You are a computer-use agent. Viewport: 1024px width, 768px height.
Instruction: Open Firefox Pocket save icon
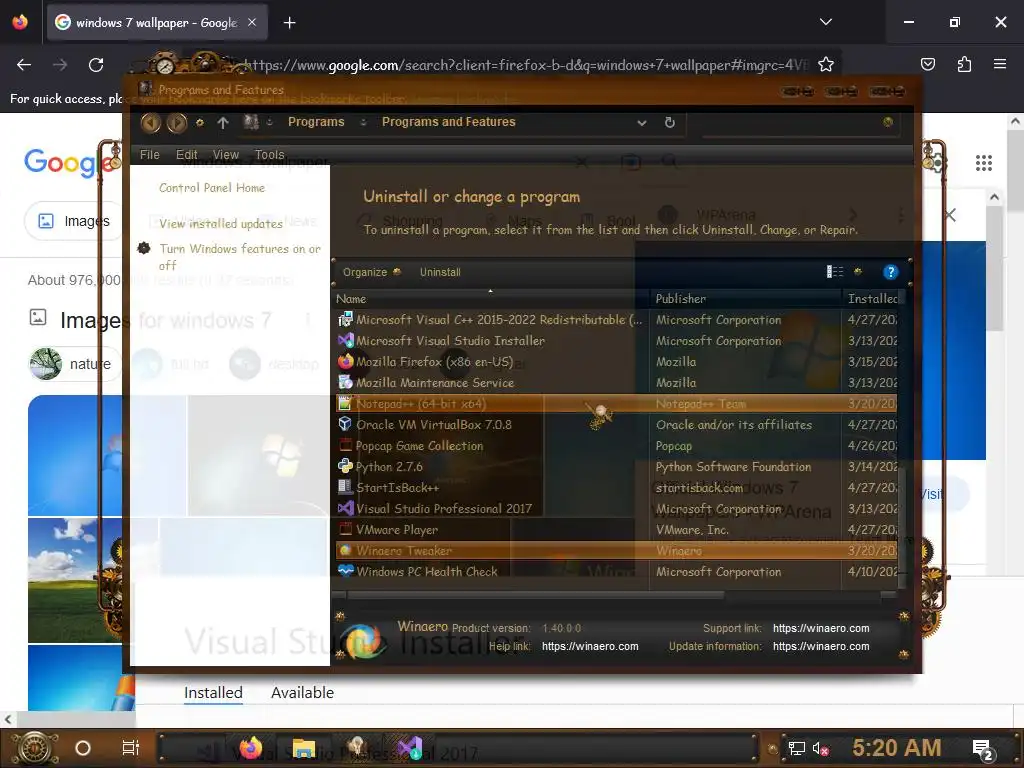pos(927,64)
